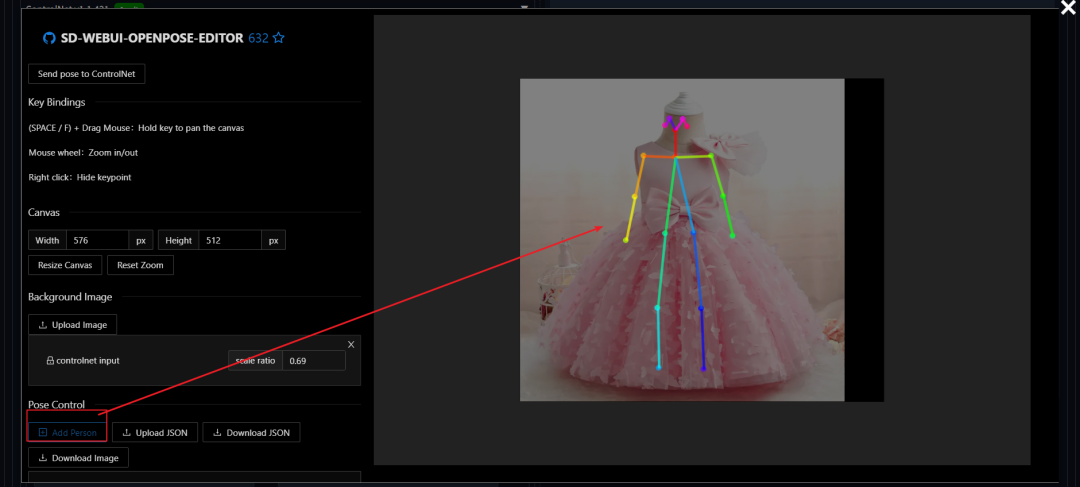Click the Pose Control heading
1080x487 pixels.
[x=56, y=404]
